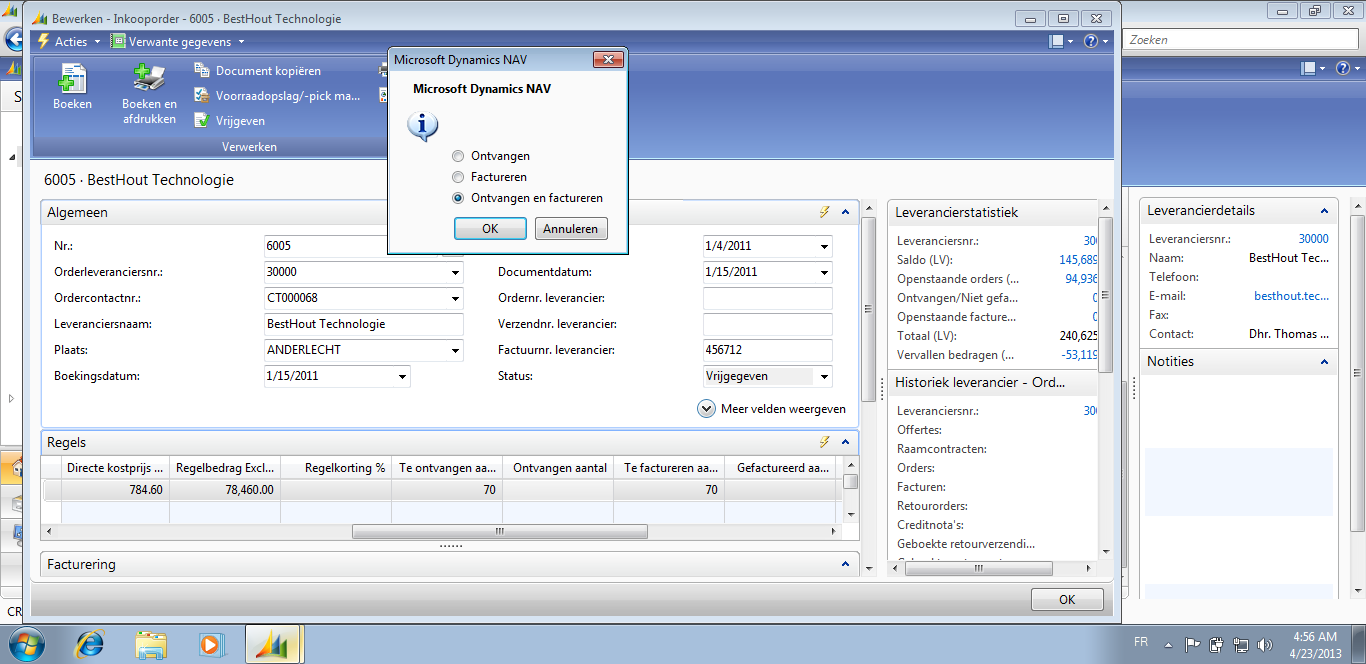This screenshot has height=664, width=1366.
Task: Click the Nr. field showing 6005
Action: coord(353,246)
